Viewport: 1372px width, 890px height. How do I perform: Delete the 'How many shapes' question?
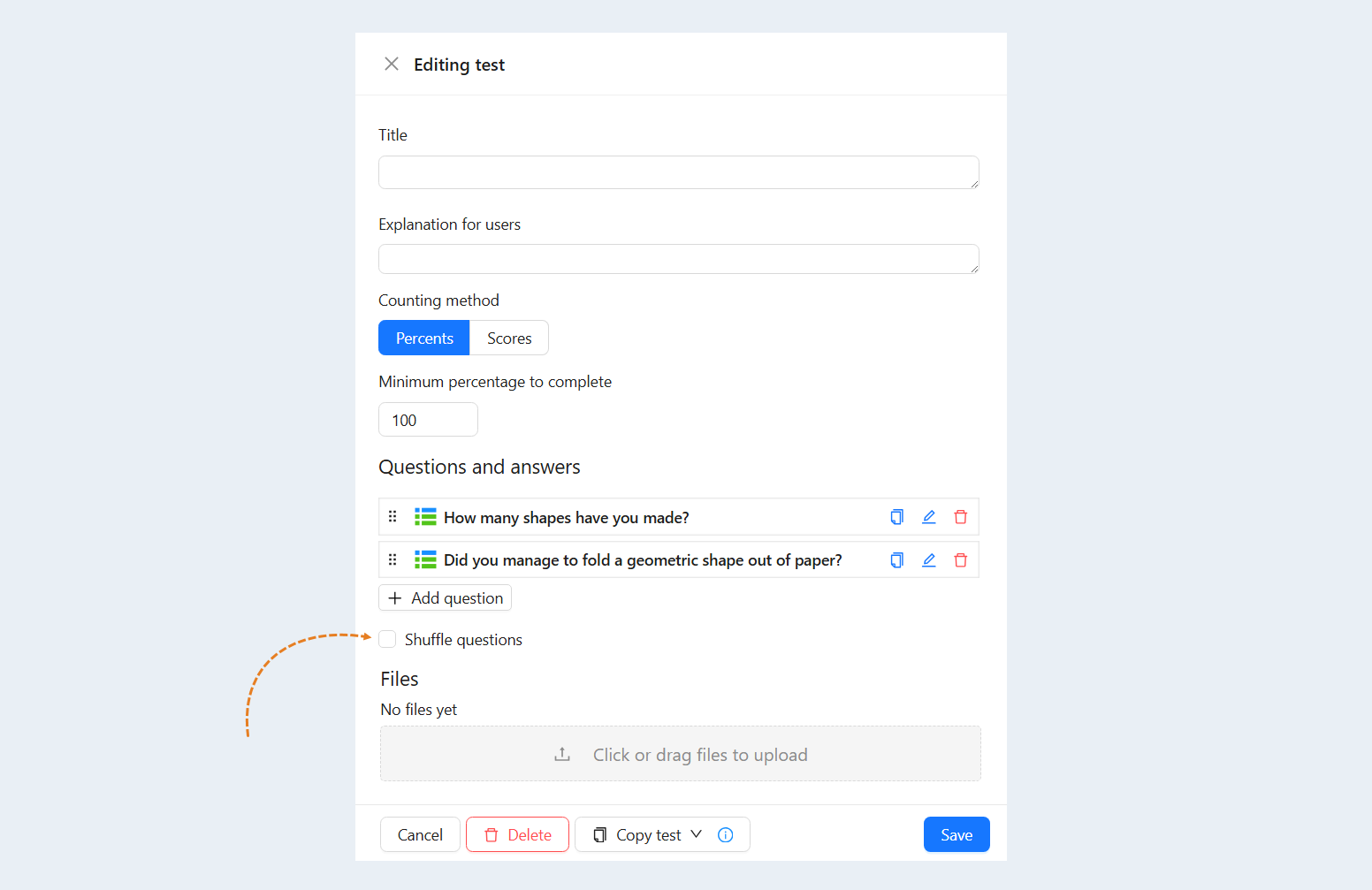[x=960, y=517]
